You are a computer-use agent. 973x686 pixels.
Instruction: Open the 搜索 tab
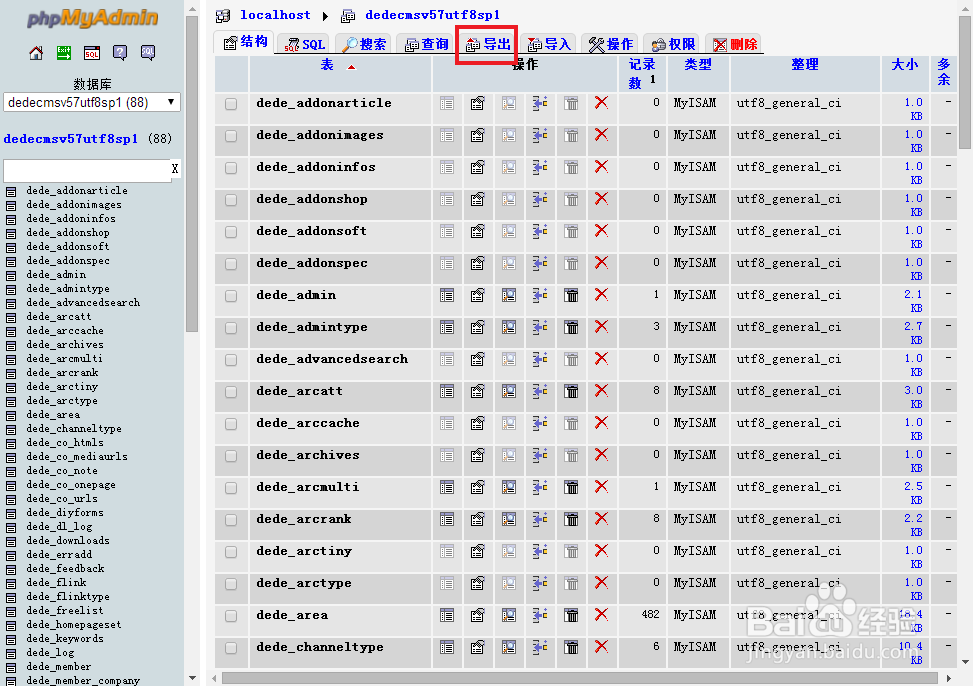[364, 44]
